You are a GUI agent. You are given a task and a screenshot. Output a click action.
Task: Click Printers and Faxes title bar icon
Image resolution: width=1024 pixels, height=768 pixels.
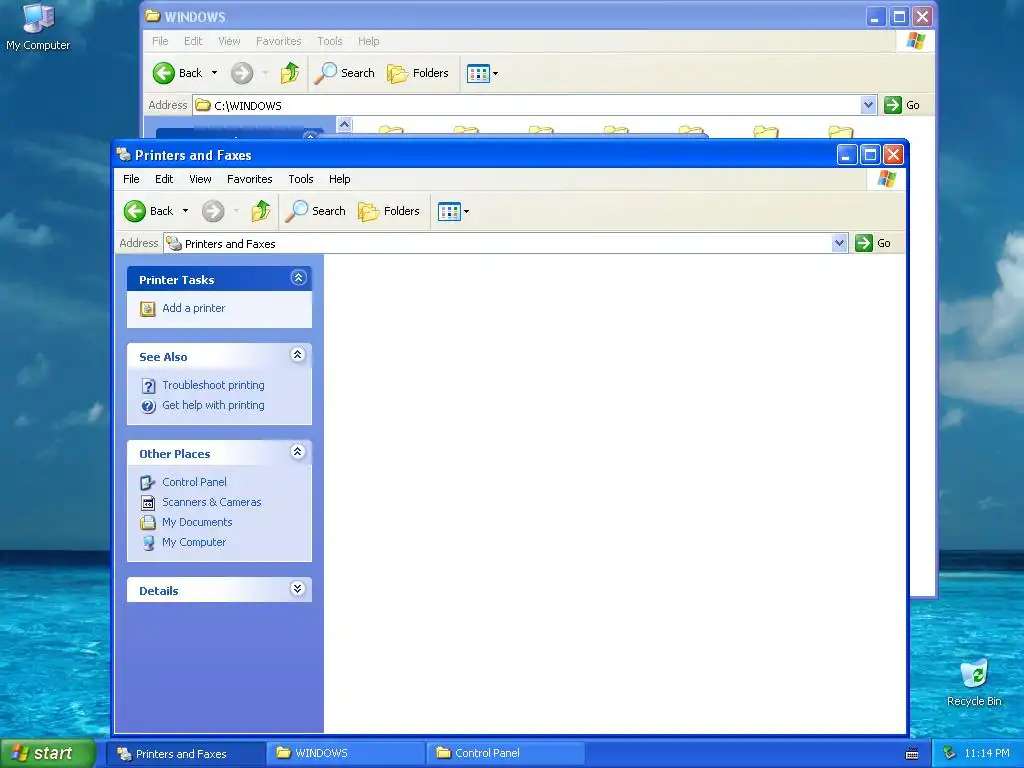pos(123,155)
